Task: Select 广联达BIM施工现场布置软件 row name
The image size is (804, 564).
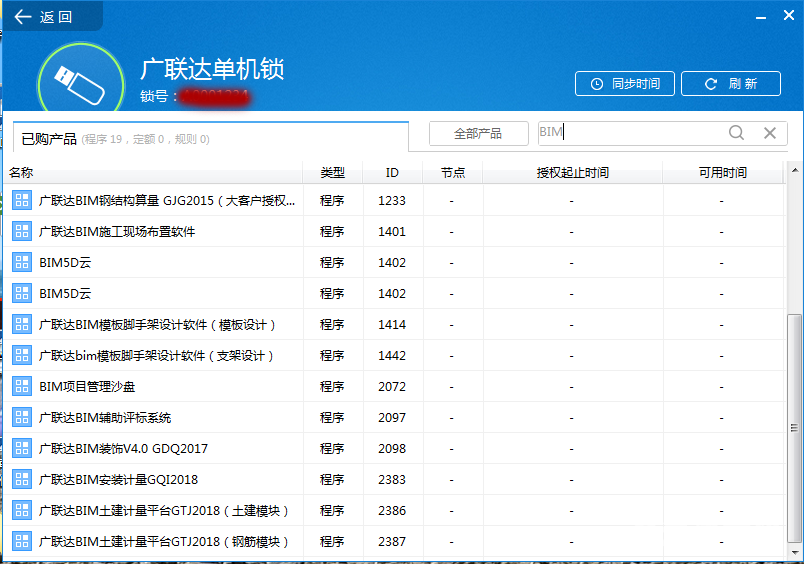Action: click(x=117, y=232)
